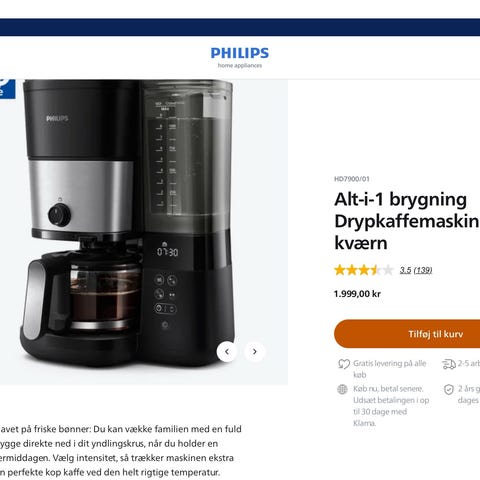Click the Gratis levering på alle køb text

click(390, 369)
